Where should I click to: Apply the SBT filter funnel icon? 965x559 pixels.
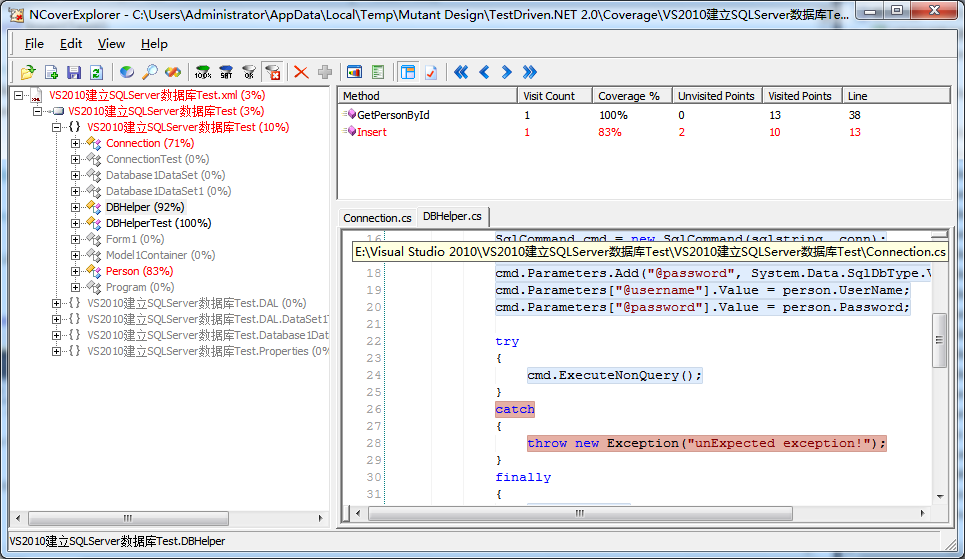coord(226,73)
